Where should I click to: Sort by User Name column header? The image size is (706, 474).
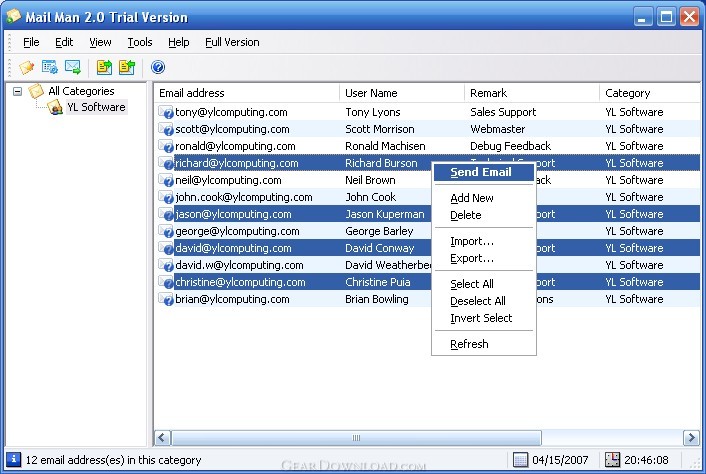click(x=402, y=93)
